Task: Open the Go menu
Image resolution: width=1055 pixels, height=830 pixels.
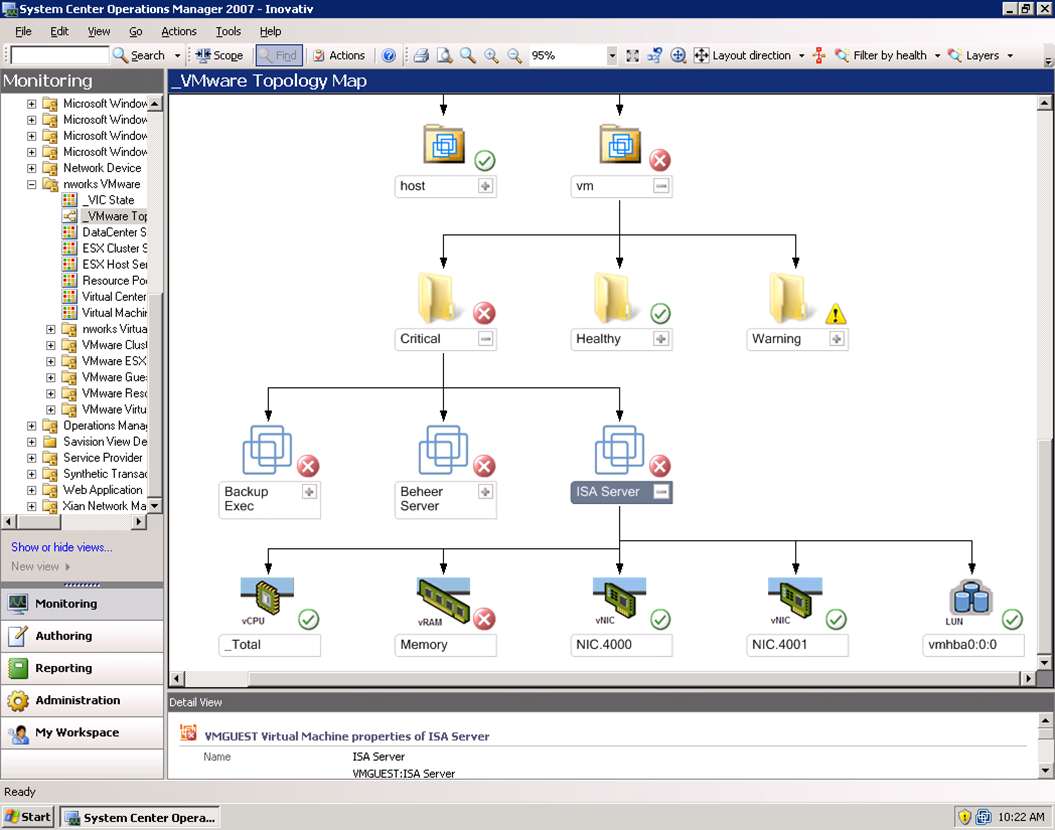Action: tap(135, 32)
